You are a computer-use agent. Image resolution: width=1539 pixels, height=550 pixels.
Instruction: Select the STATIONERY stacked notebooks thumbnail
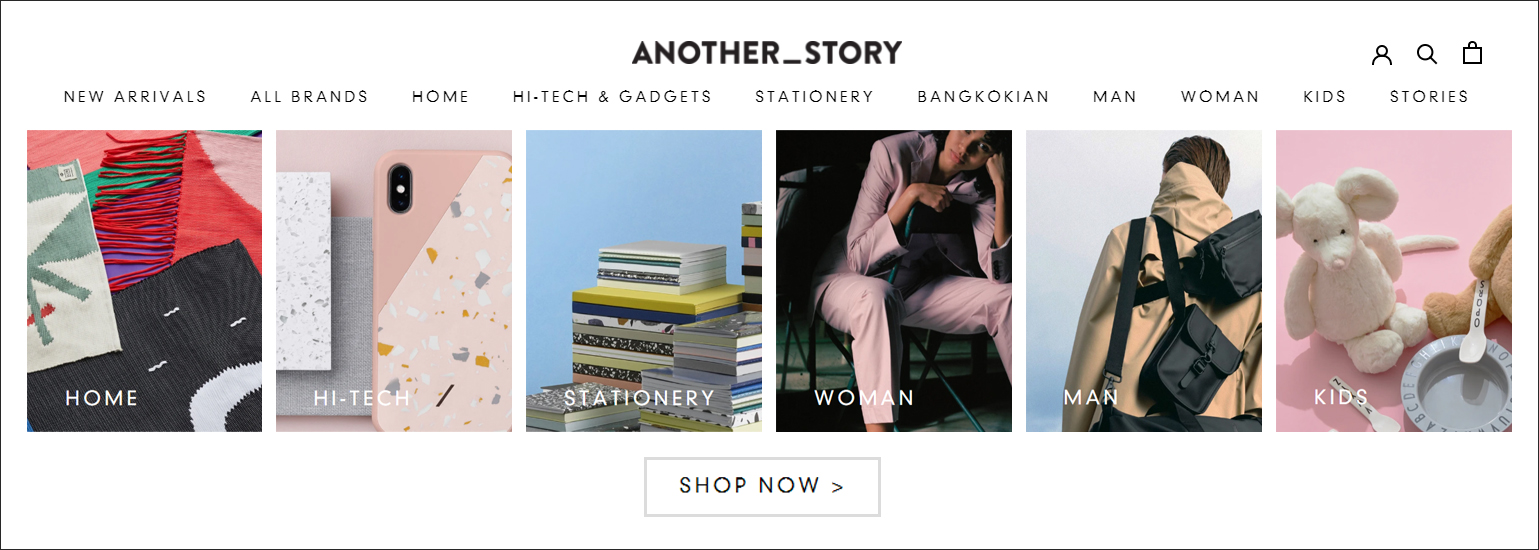[x=644, y=281]
